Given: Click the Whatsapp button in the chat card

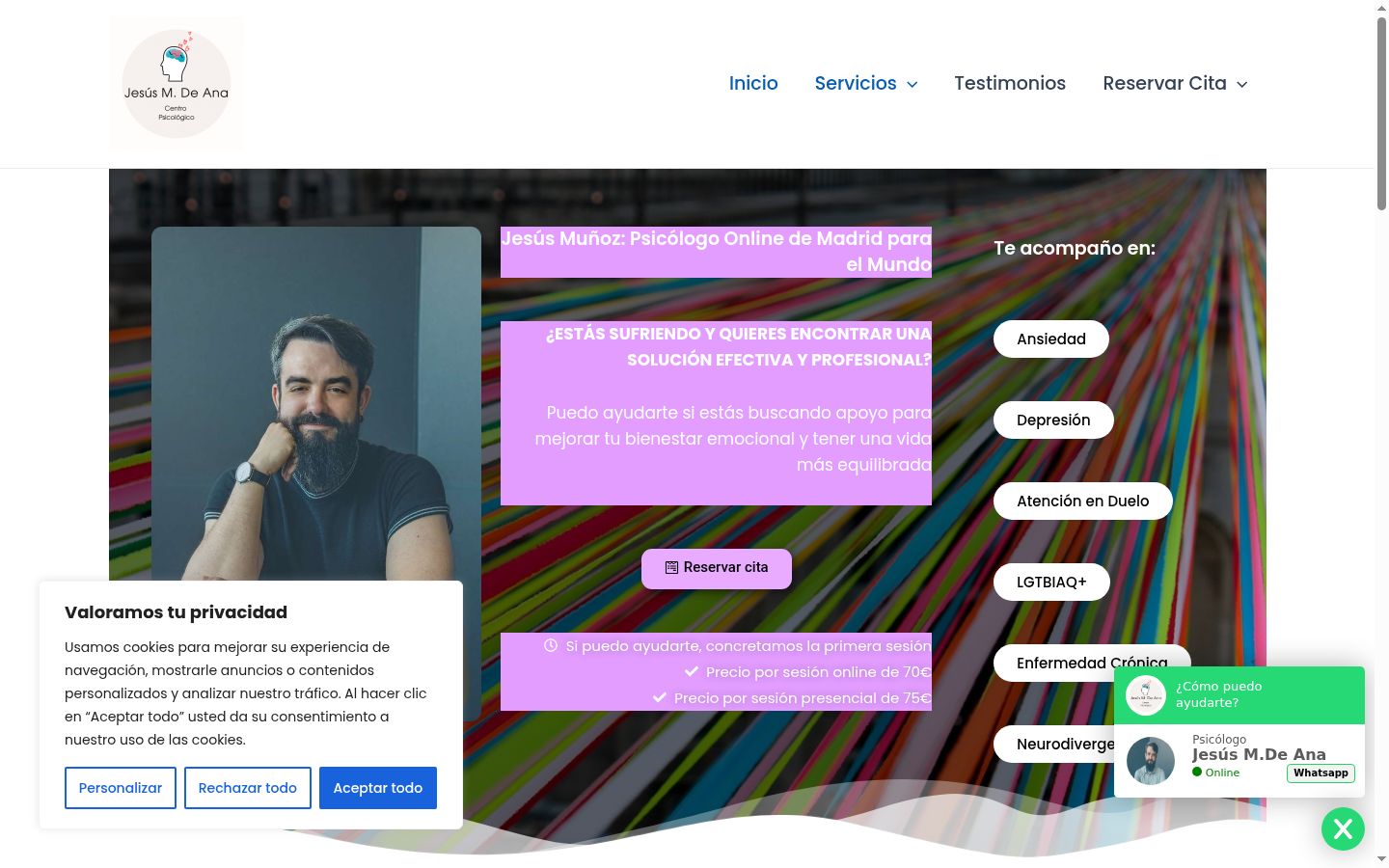Looking at the screenshot, I should (1321, 773).
